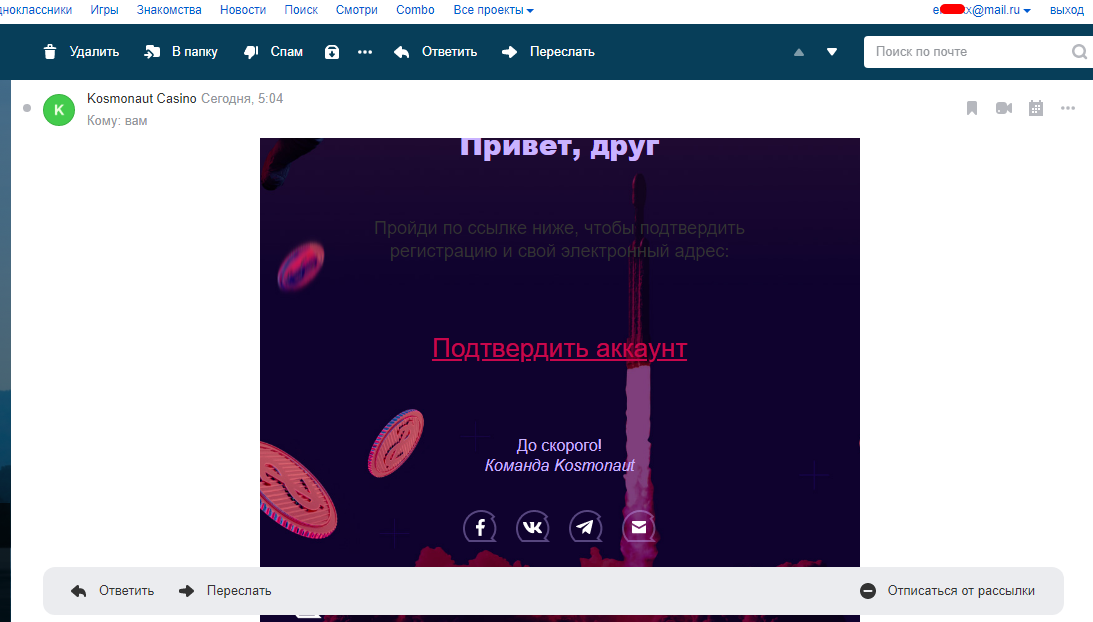The image size is (1093, 622).
Task: Click the 'Подтвердить аккаунт' link
Action: 559,348
